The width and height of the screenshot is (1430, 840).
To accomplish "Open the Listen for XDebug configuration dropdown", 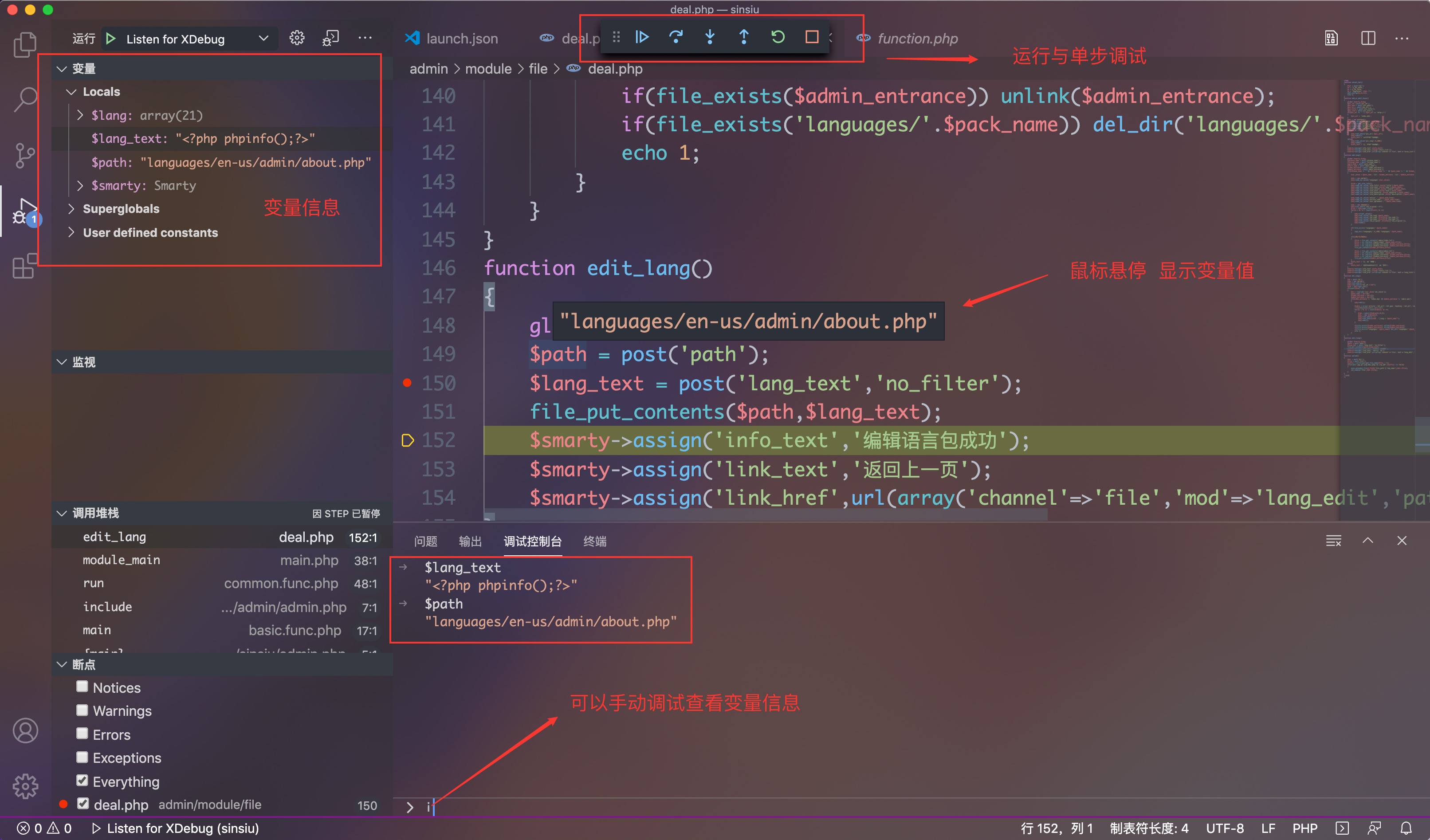I will click(x=190, y=39).
